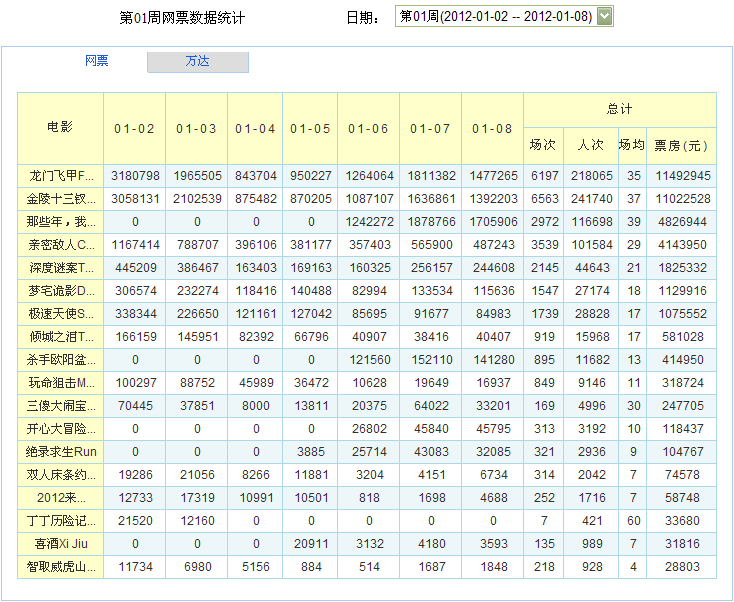The width and height of the screenshot is (734, 602).
Task: Click the 01-03 column header
Action: pos(197,128)
